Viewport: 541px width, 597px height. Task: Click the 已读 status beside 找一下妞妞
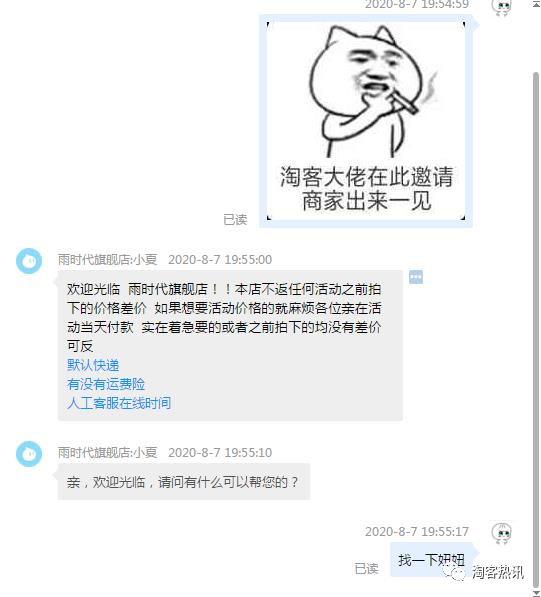[367, 568]
